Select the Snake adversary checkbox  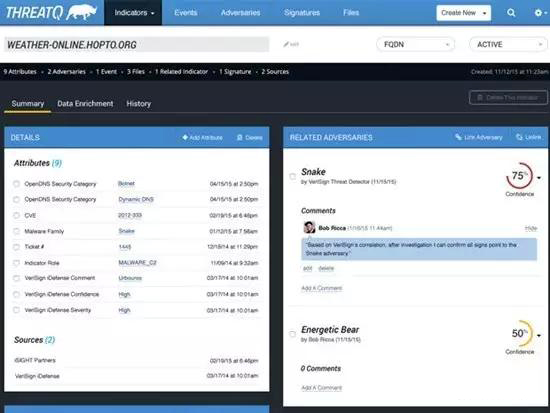(293, 176)
